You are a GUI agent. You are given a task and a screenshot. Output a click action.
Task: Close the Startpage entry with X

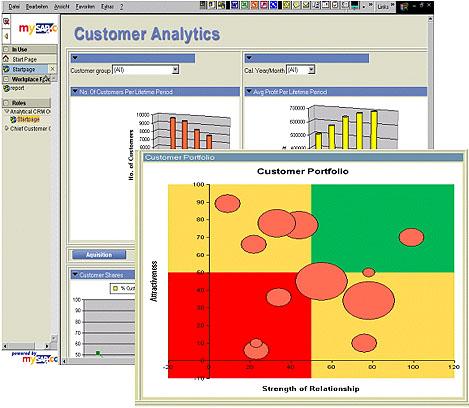pyautogui.click(x=52, y=69)
